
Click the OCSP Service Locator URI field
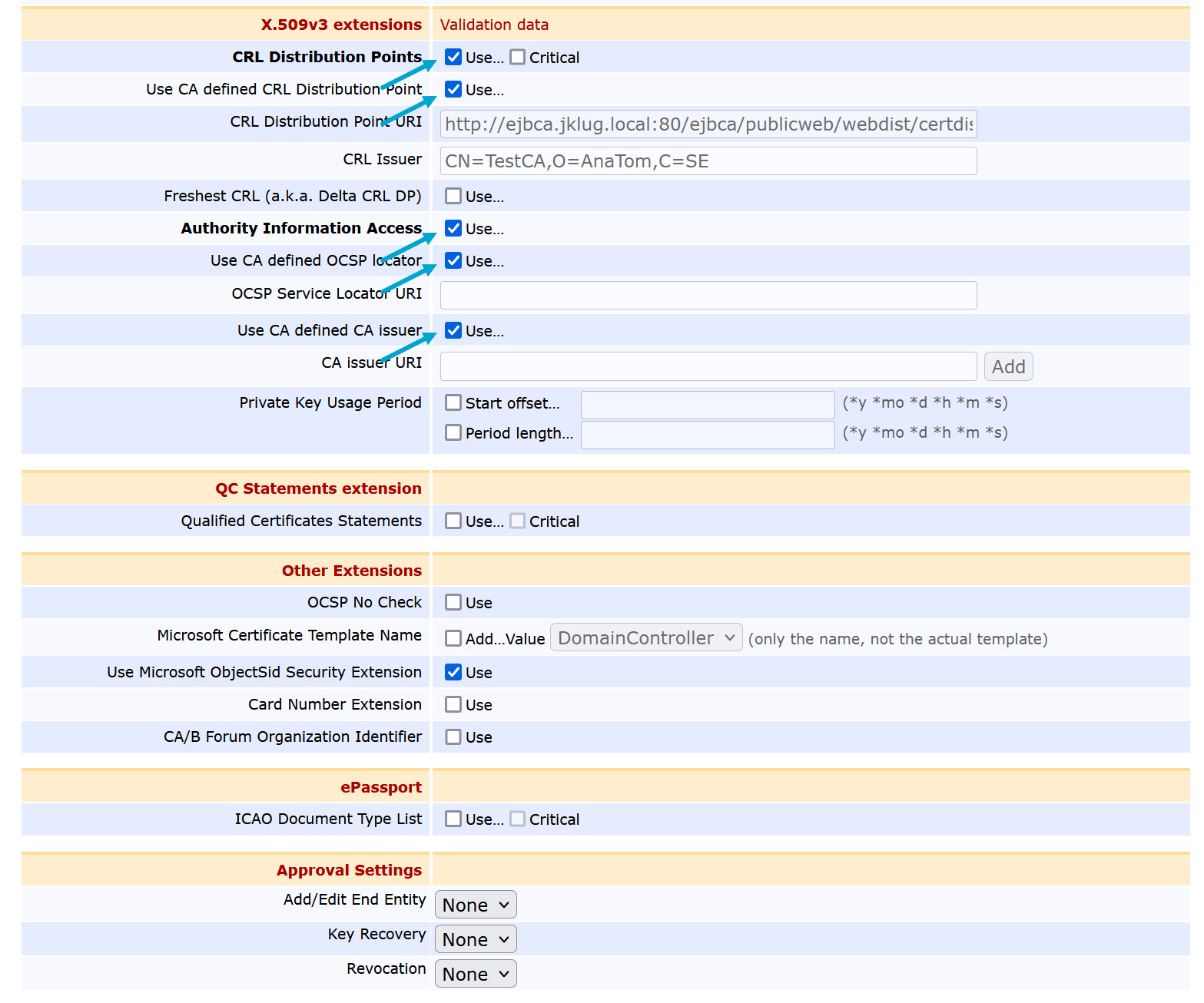[x=708, y=296]
